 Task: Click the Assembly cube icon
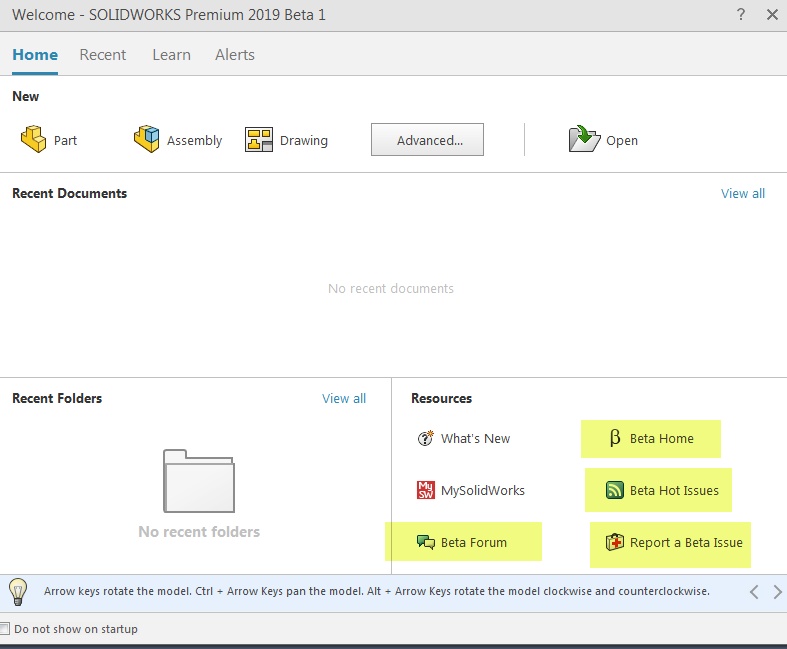[x=147, y=139]
